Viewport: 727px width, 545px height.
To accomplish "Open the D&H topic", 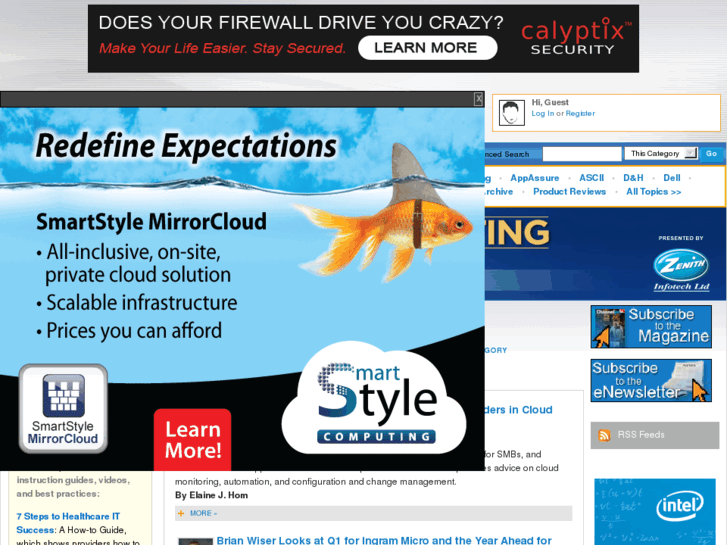I will click(633, 178).
